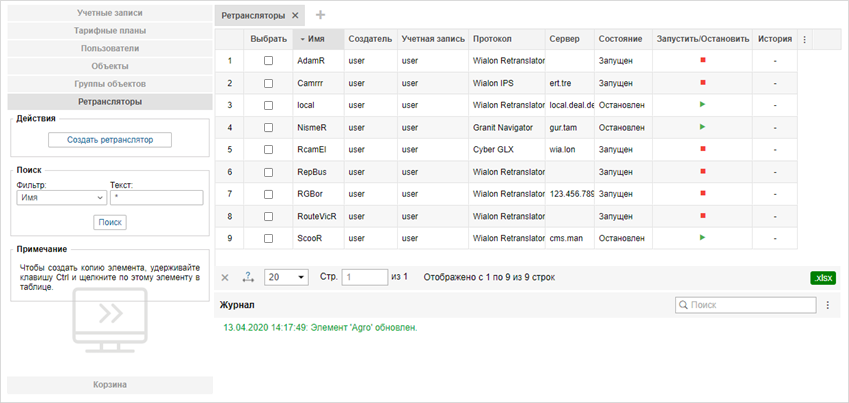Stop the RGBor retranslator

702,193
